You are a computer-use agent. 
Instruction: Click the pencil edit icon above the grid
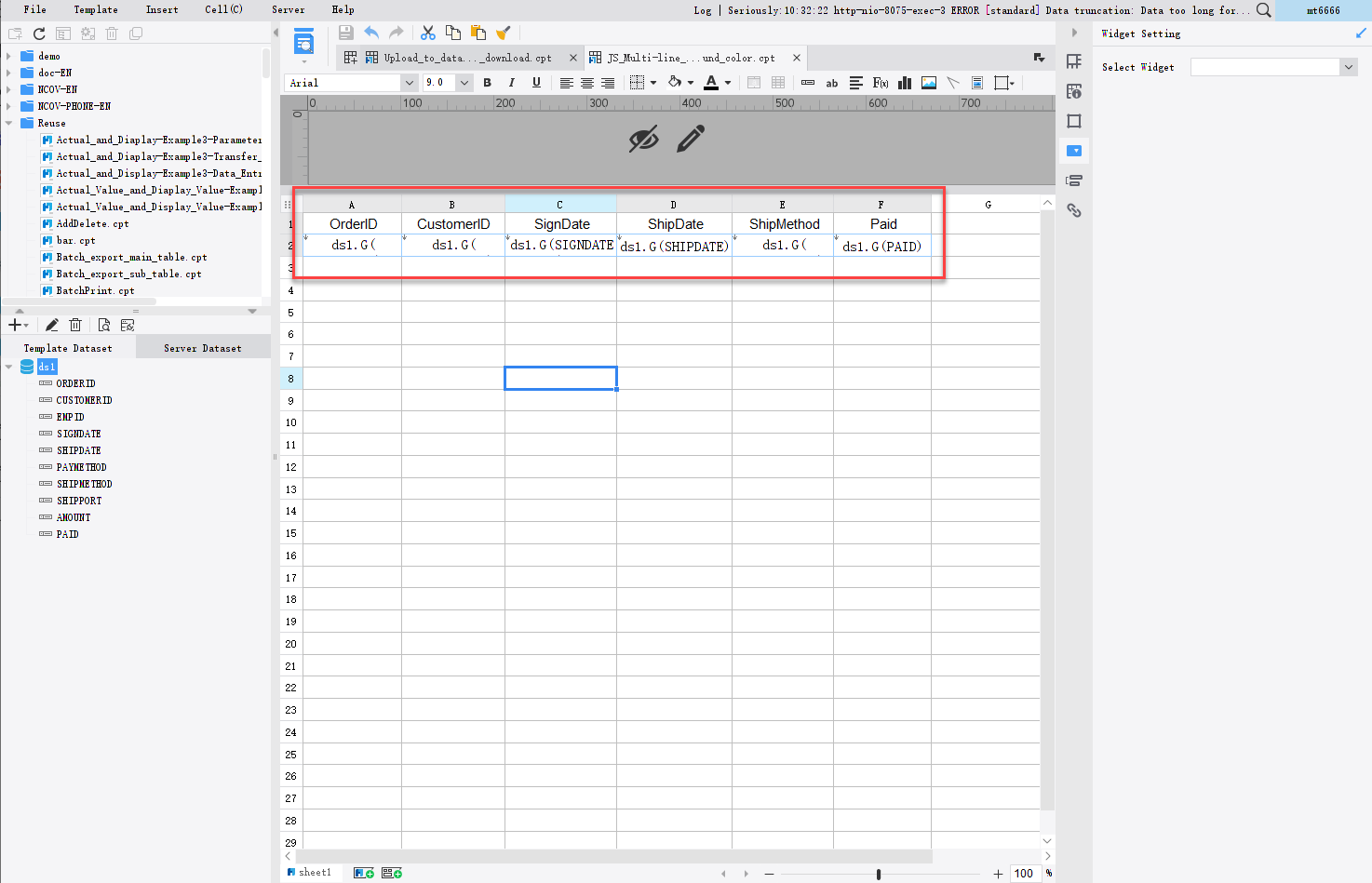[x=691, y=139]
